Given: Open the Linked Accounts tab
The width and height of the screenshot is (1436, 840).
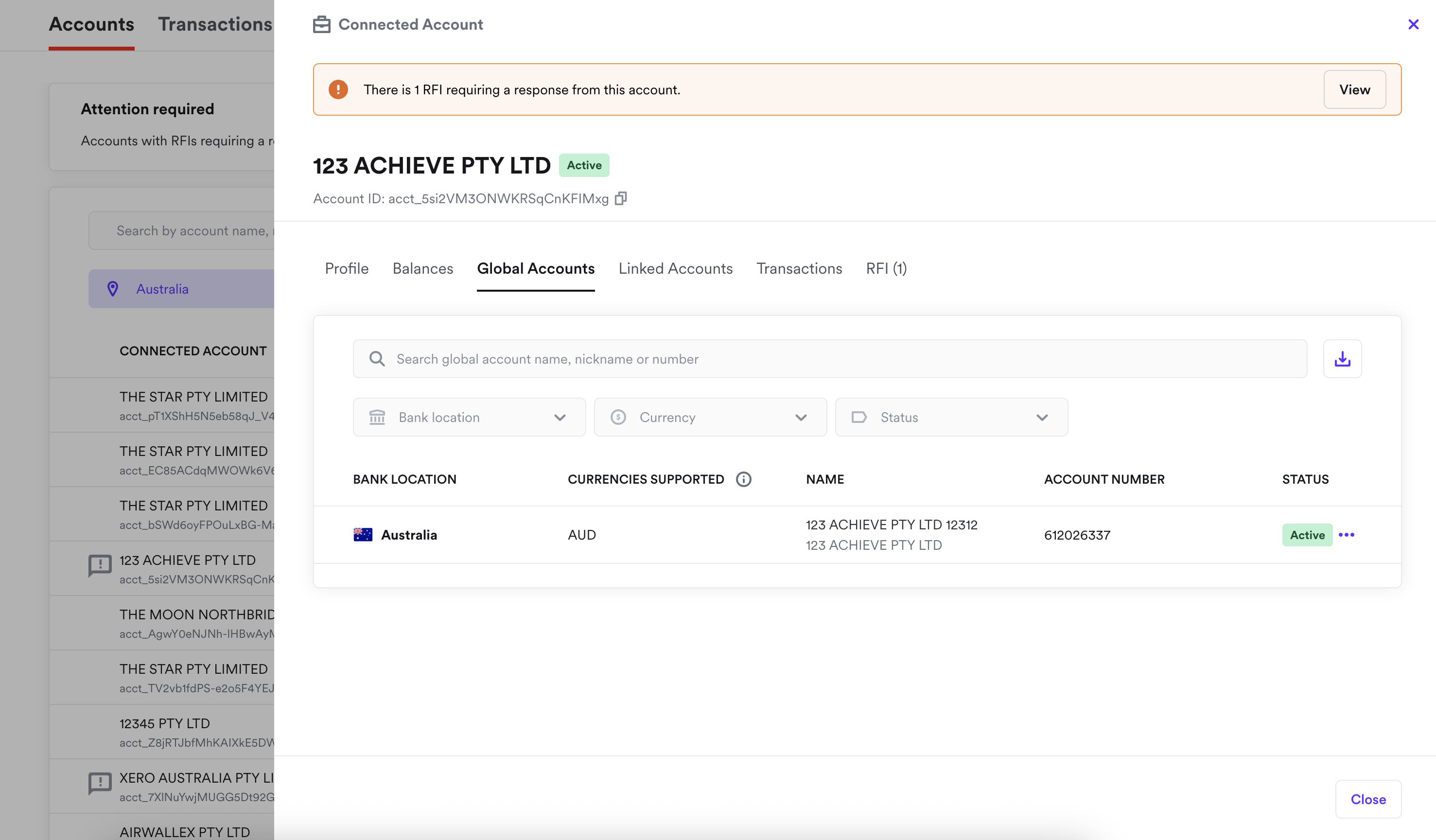Looking at the screenshot, I should [675, 268].
